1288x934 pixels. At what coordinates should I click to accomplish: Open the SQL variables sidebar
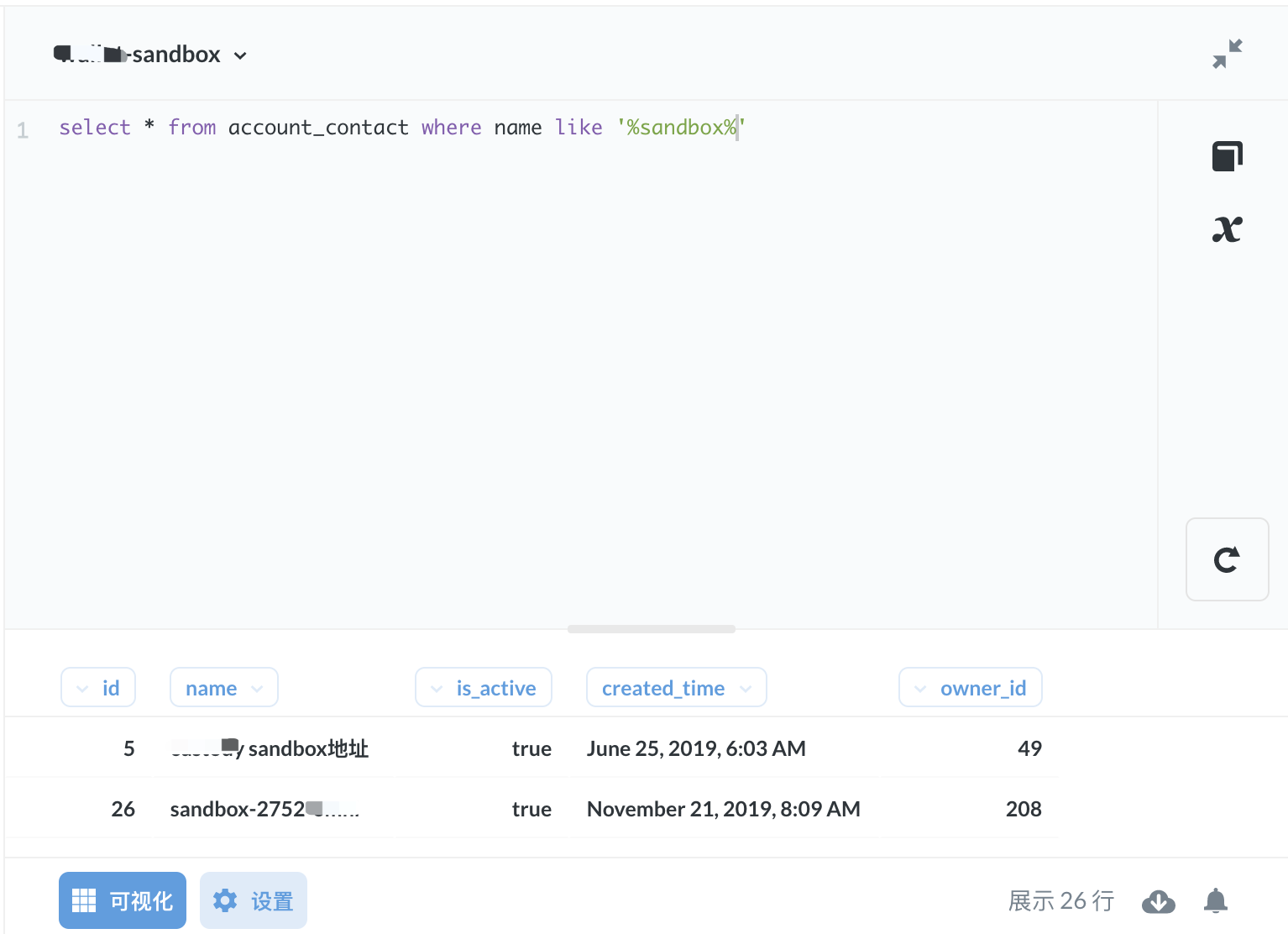point(1227,228)
